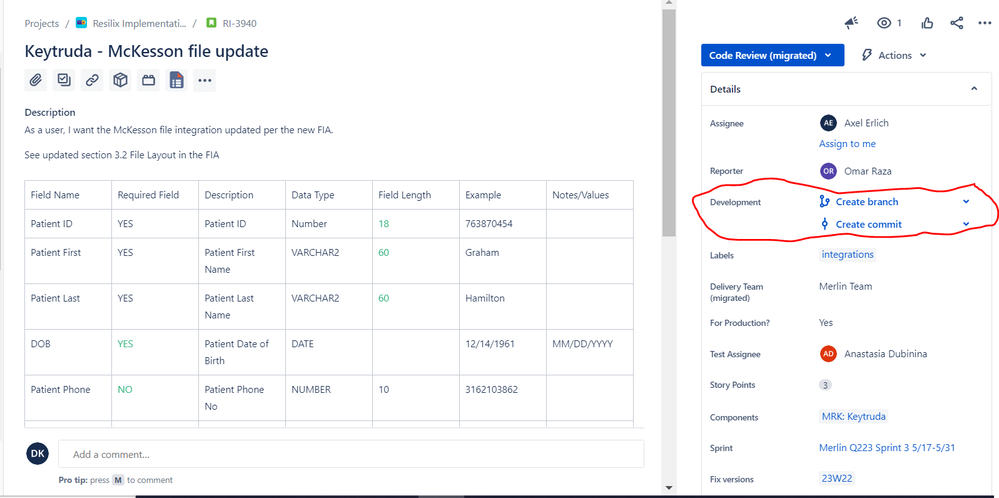Click Story Points value 3
999x498 pixels.
click(x=825, y=385)
